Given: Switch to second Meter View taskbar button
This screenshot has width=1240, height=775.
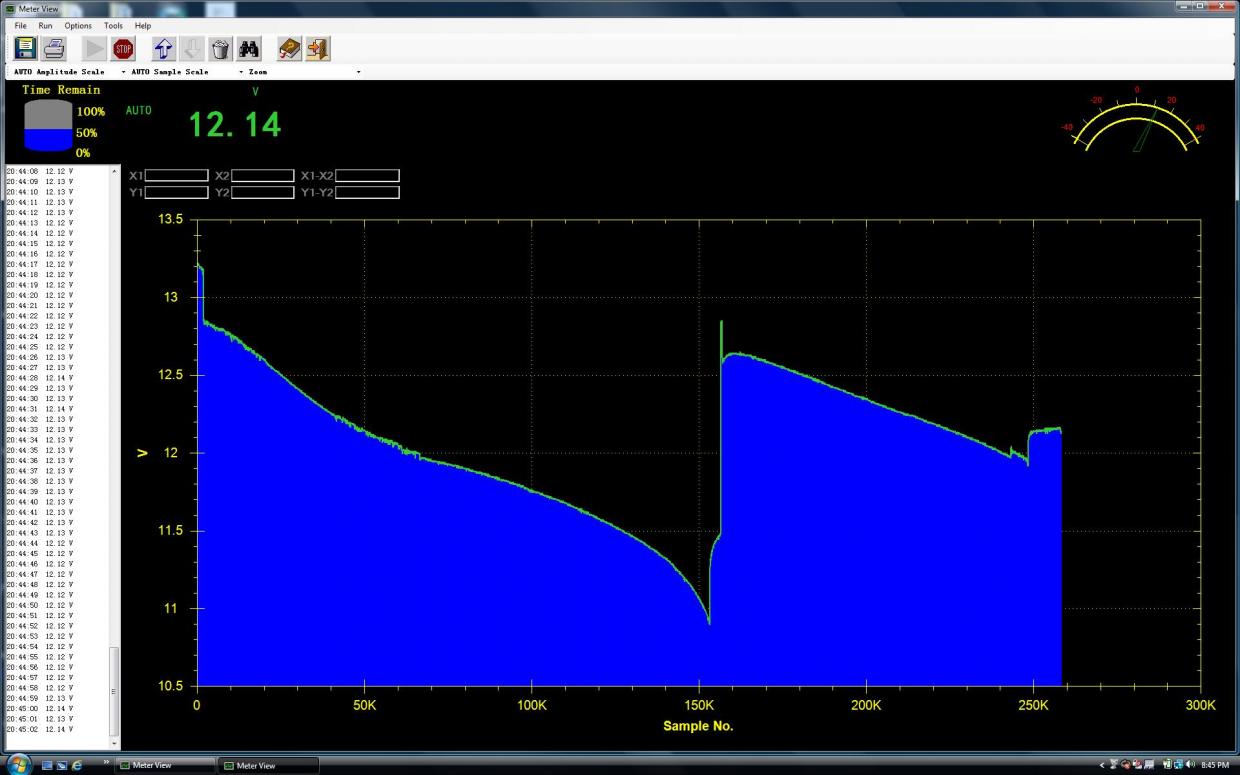Looking at the screenshot, I should [269, 766].
